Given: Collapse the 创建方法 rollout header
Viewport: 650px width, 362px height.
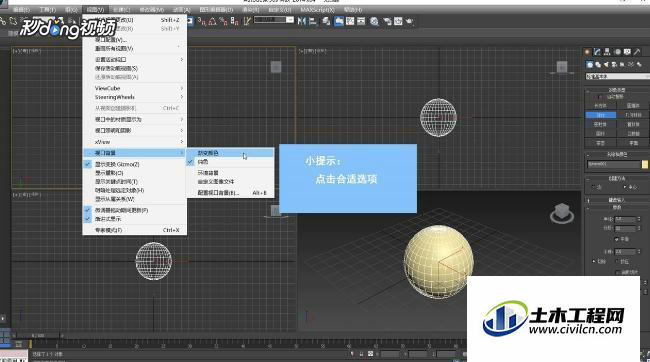Looking at the screenshot, I should pos(617,178).
